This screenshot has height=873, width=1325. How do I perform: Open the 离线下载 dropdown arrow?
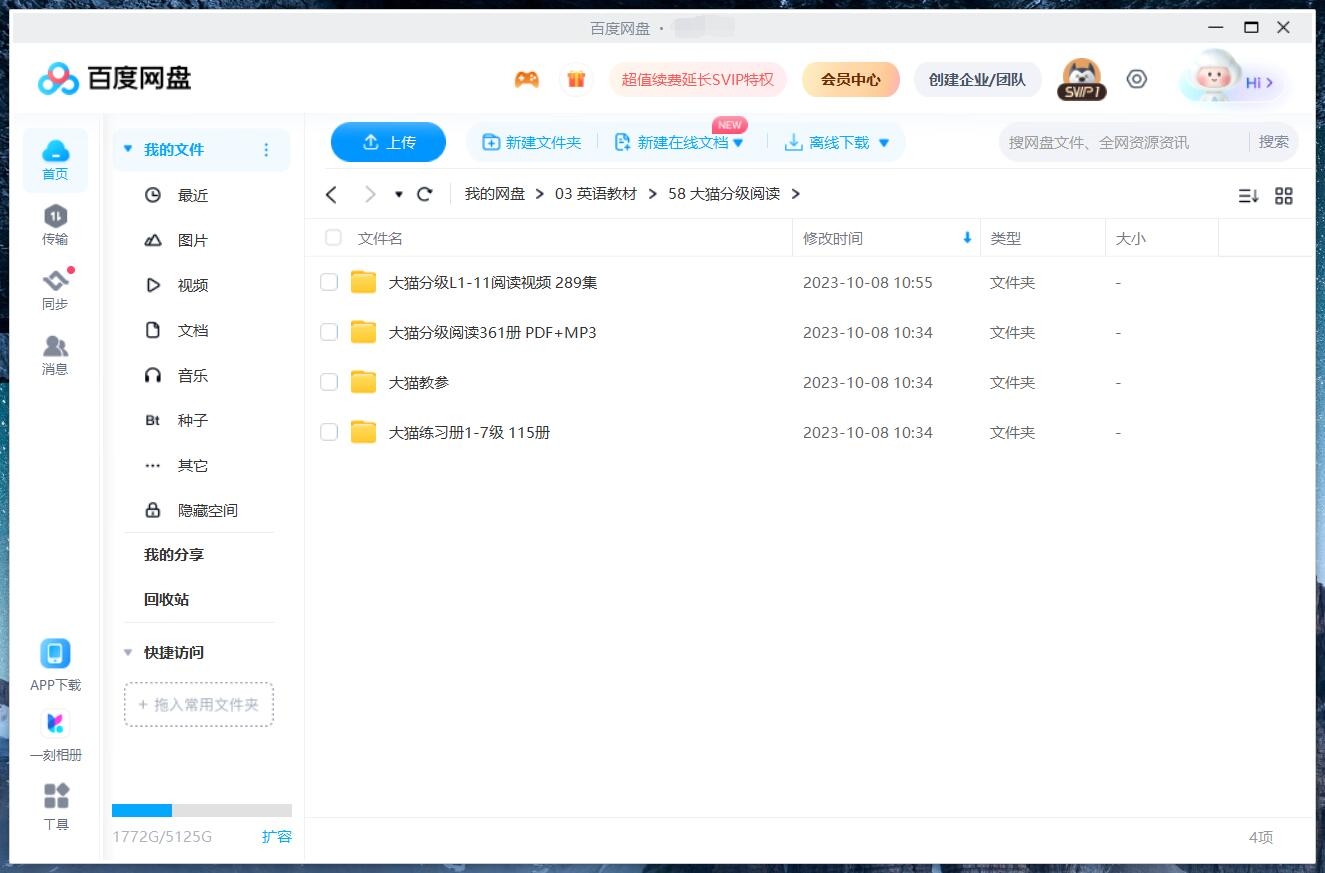pyautogui.click(x=883, y=142)
